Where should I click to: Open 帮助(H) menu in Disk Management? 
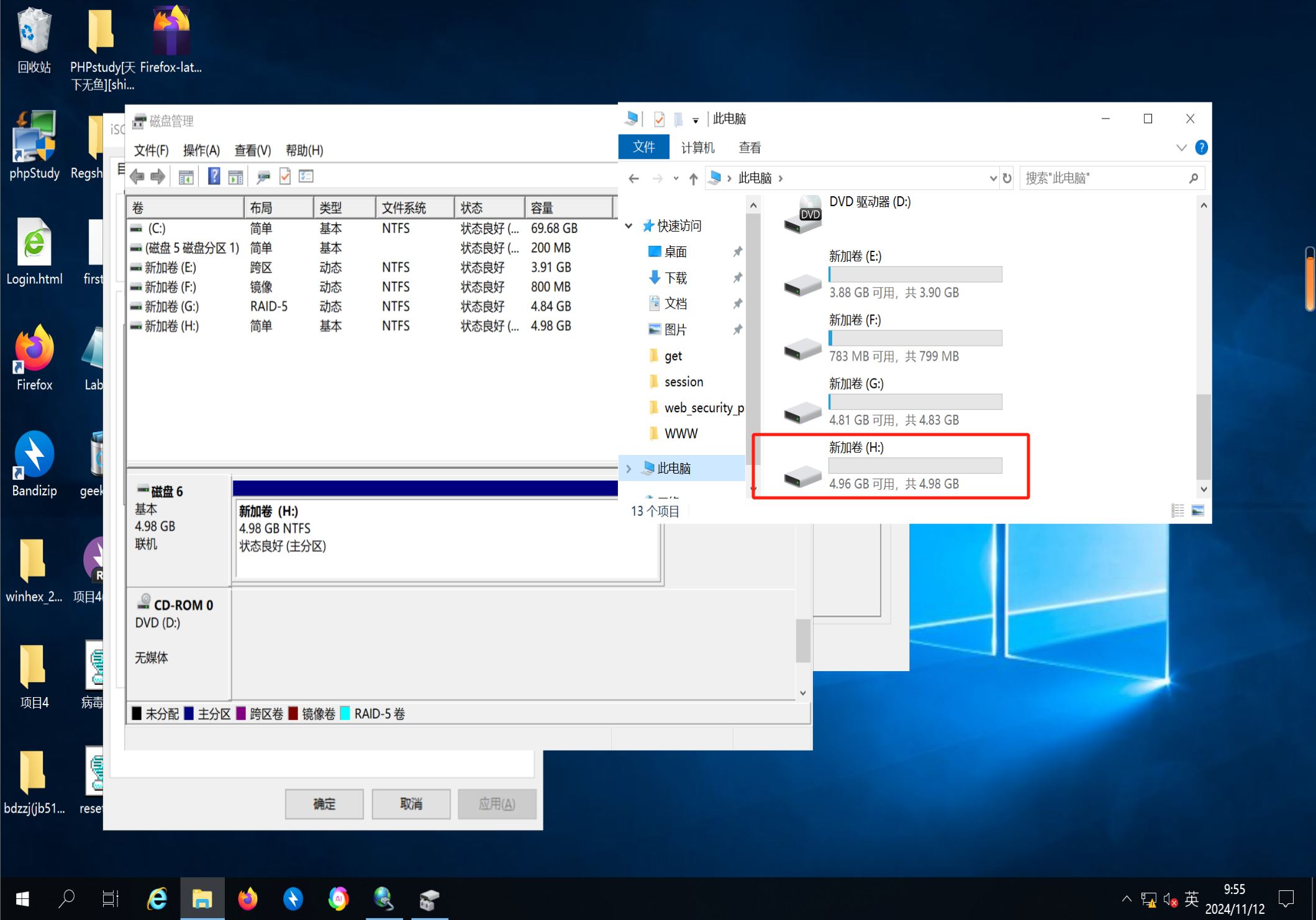(304, 151)
